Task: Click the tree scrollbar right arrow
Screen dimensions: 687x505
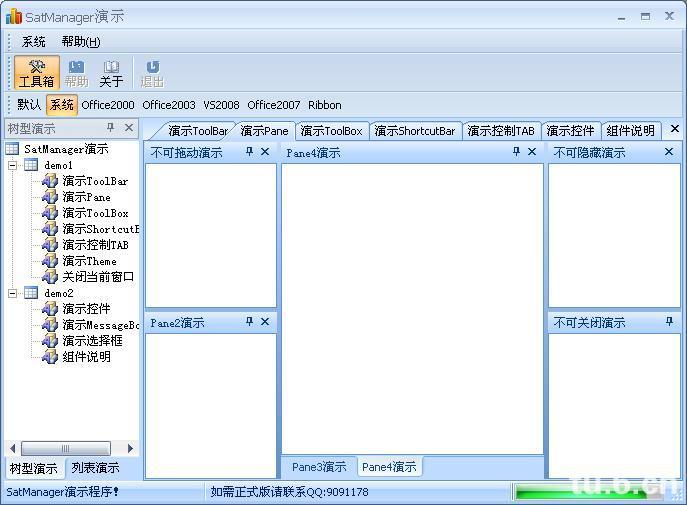Action: pos(130,448)
